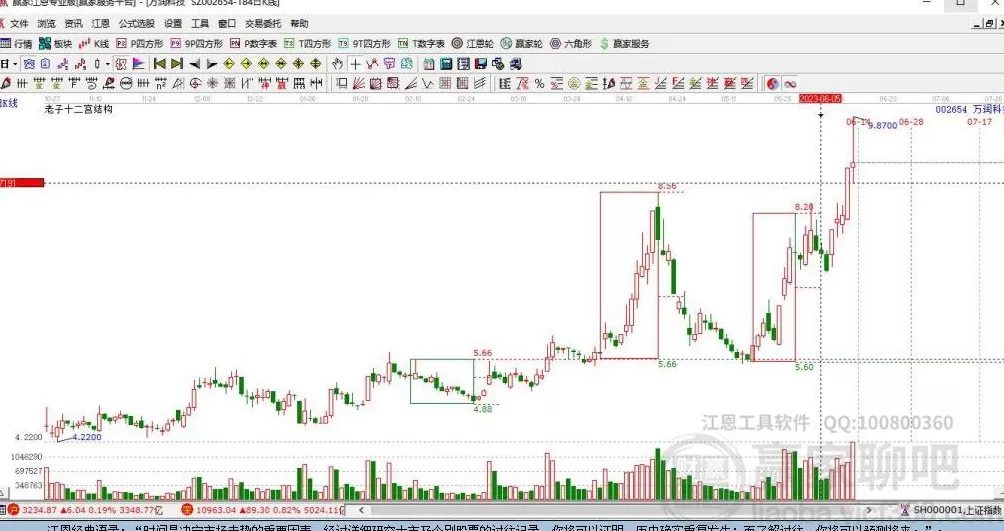
Task: Open the 江恩 menu
Action: [x=101, y=23]
